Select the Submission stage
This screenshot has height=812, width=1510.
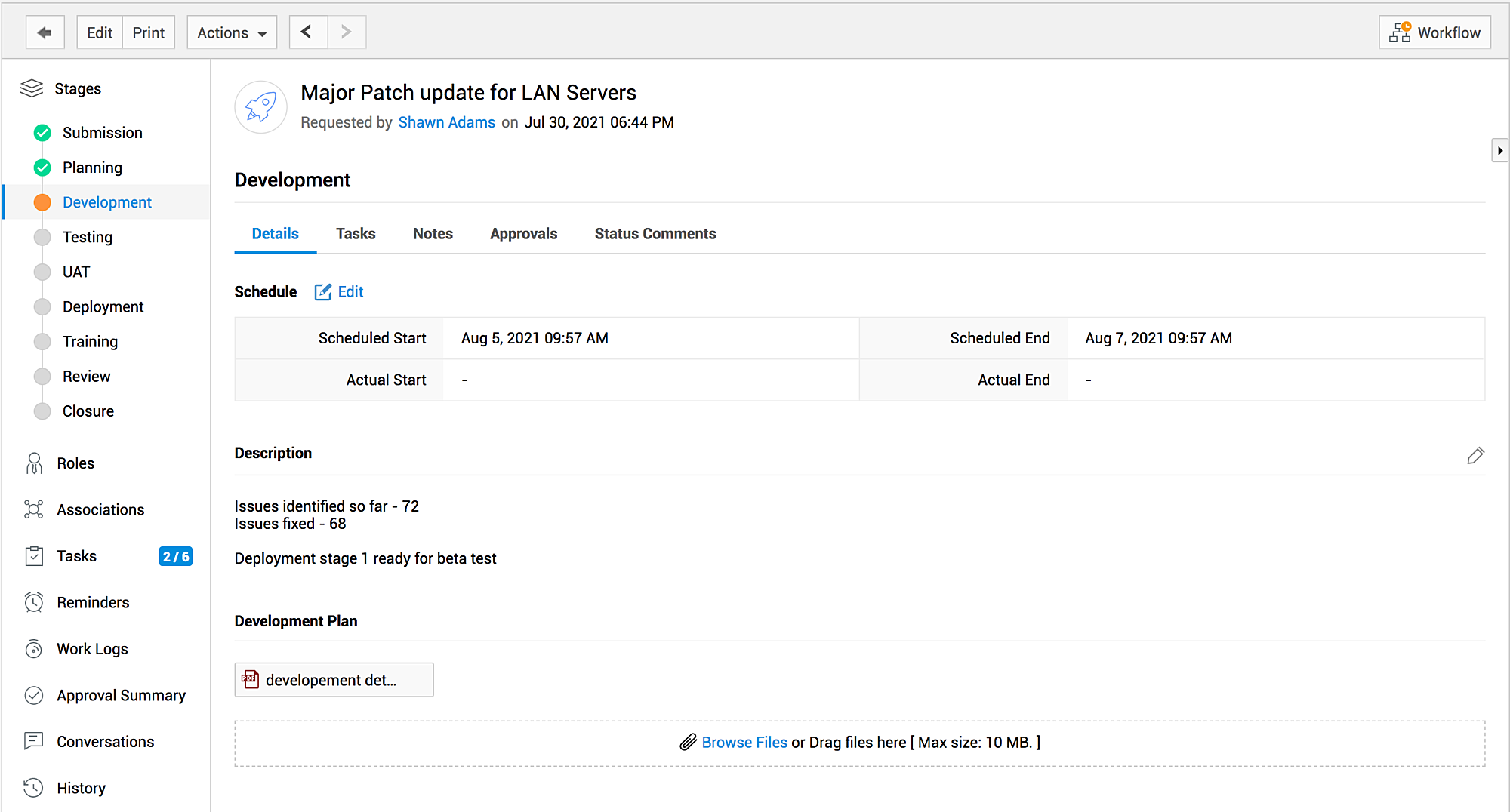[103, 133]
